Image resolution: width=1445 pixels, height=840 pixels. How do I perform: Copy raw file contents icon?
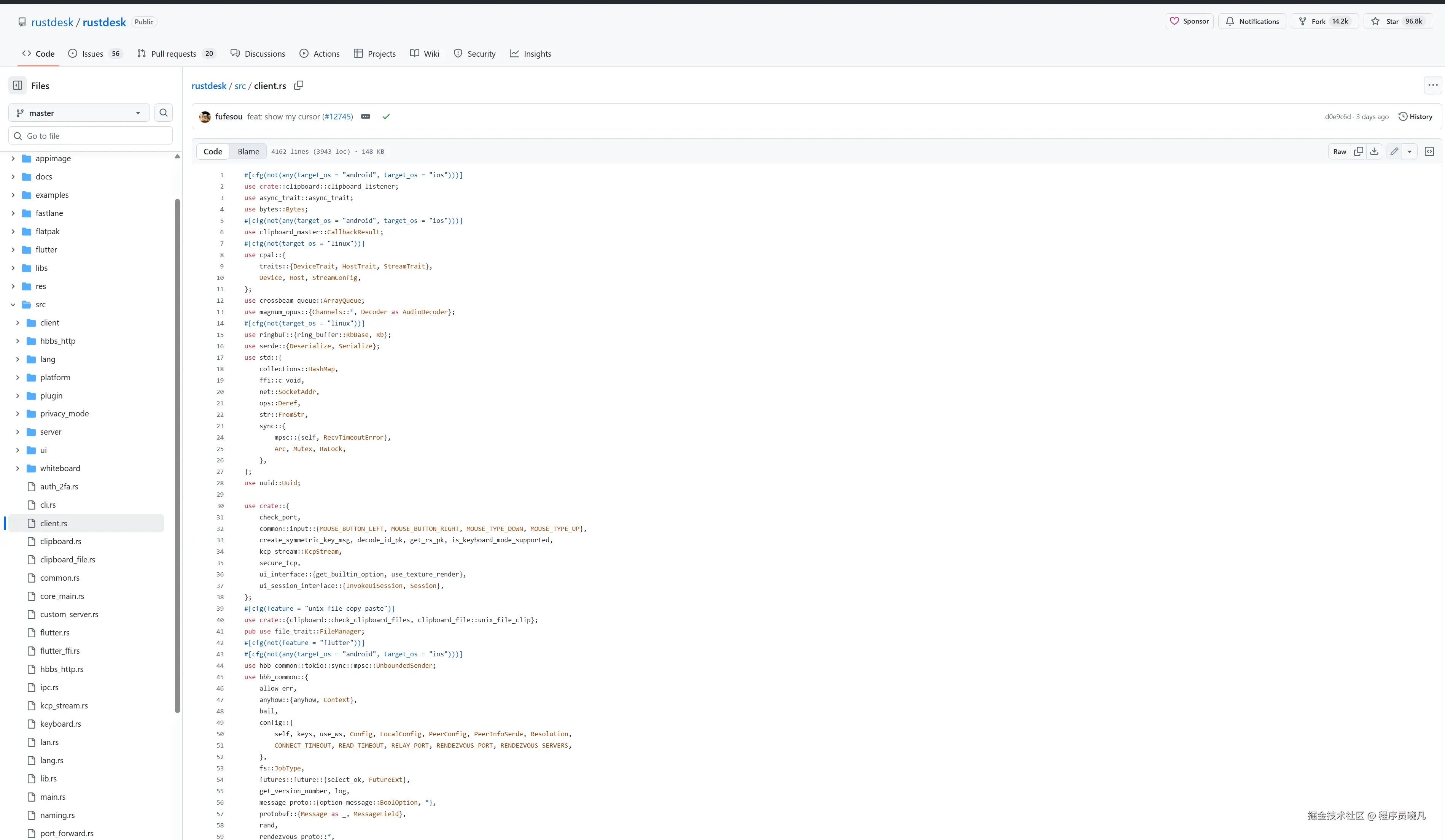(x=1358, y=151)
